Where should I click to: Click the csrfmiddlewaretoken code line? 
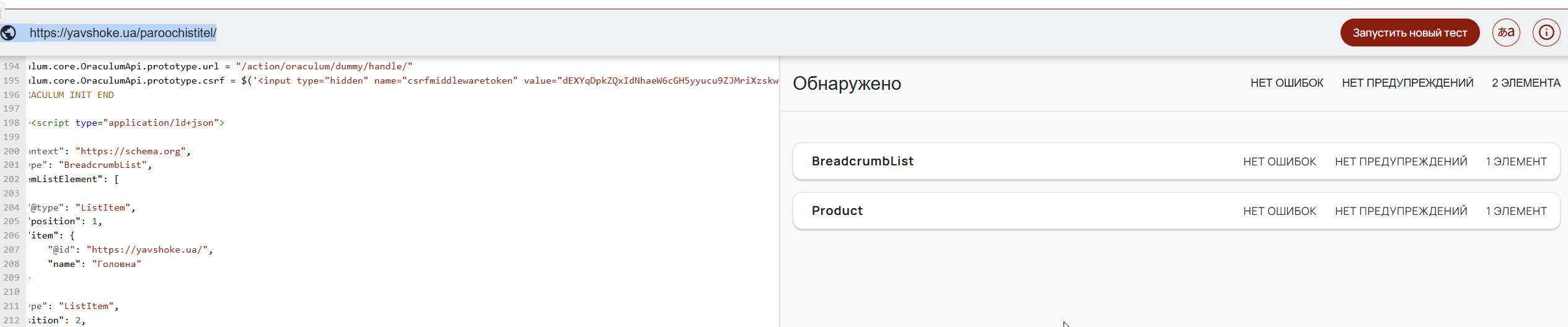click(x=403, y=81)
